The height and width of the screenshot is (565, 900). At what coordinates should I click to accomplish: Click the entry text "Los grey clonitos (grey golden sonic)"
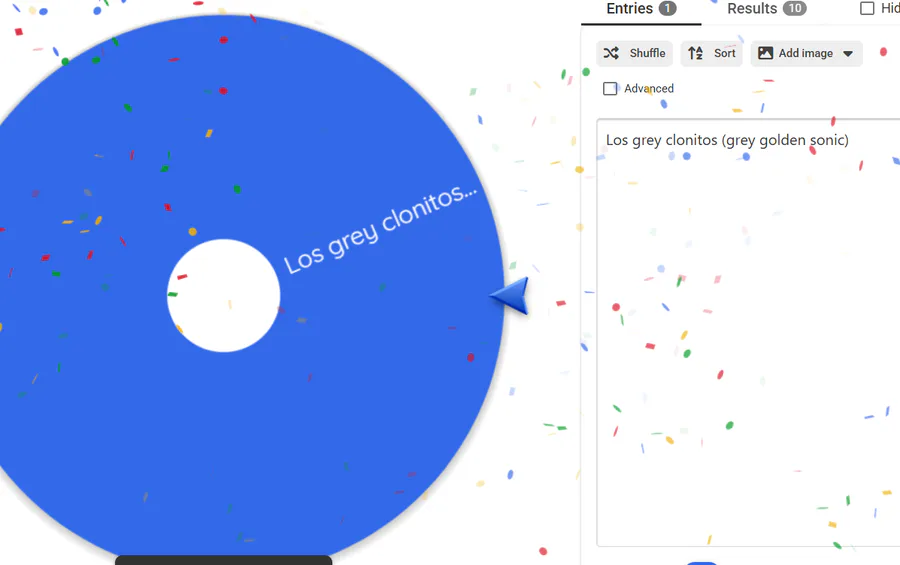tap(727, 140)
